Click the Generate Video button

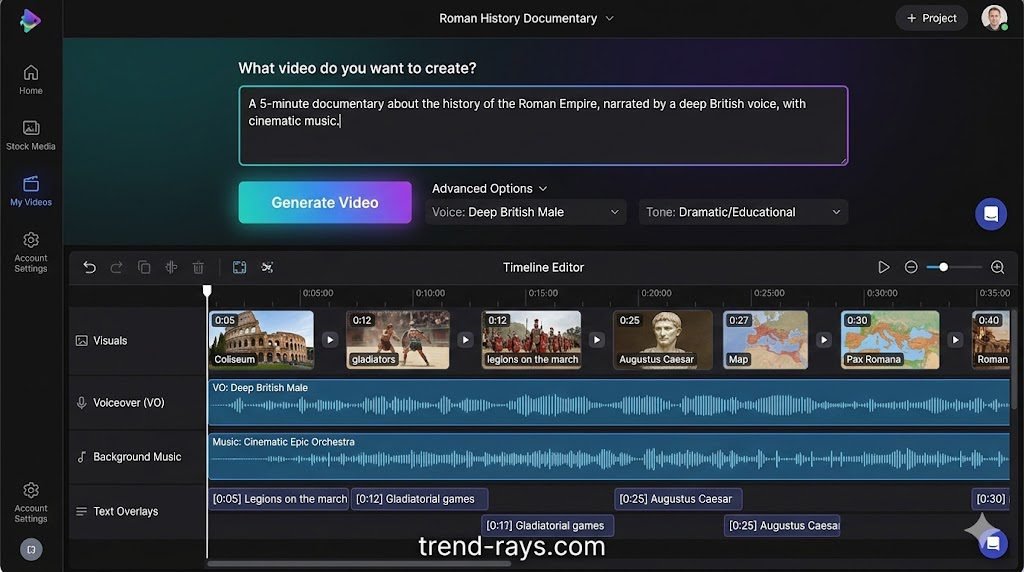click(325, 202)
